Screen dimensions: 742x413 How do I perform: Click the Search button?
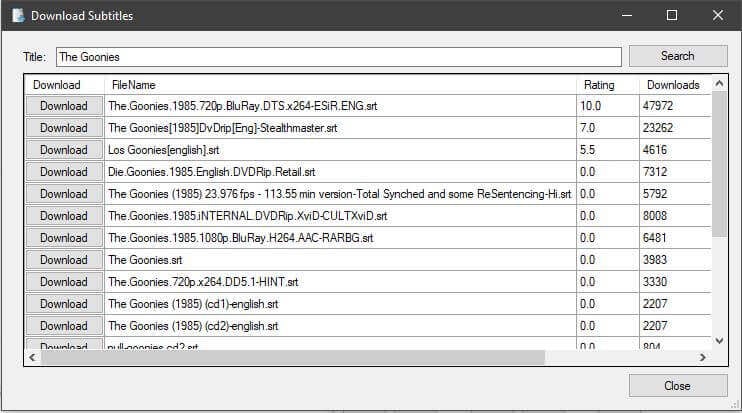(678, 56)
